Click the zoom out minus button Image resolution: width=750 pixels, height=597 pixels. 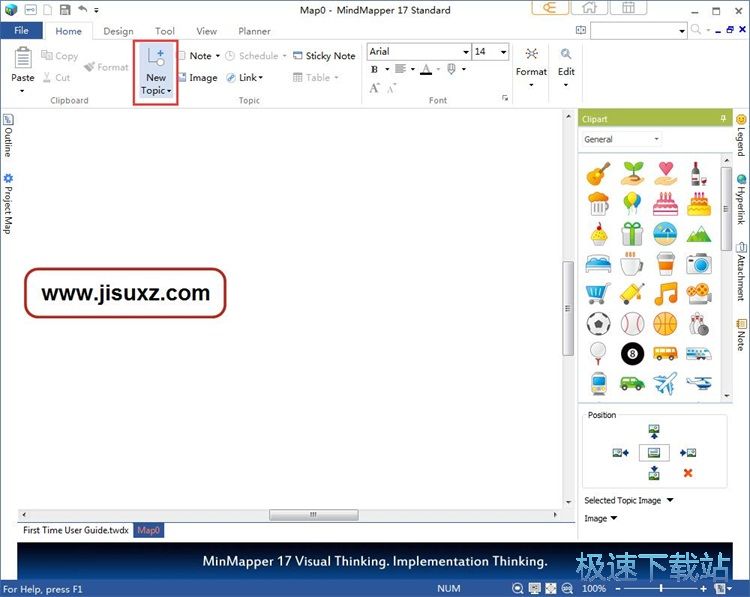[x=618, y=589]
